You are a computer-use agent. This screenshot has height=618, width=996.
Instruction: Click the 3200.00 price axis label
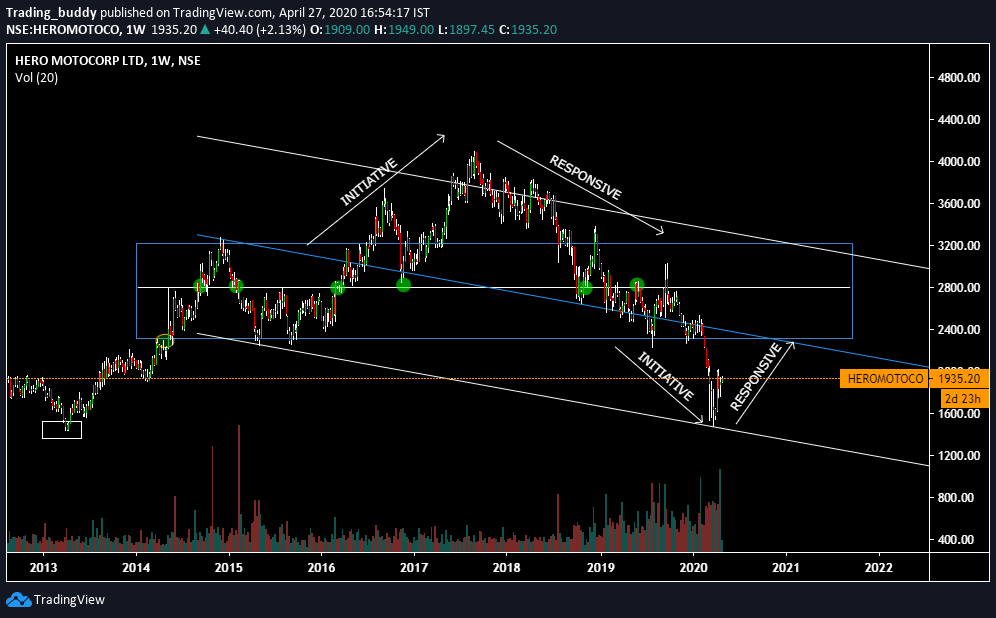pos(959,245)
